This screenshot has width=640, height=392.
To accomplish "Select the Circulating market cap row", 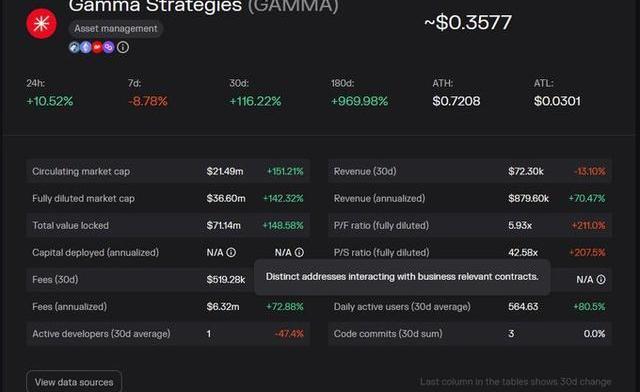I will click(168, 171).
